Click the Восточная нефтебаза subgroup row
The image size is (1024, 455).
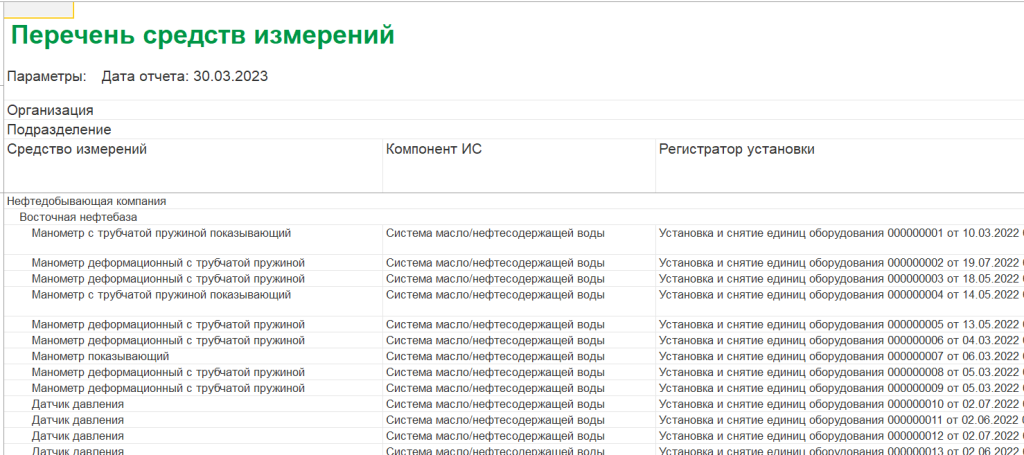(78, 216)
